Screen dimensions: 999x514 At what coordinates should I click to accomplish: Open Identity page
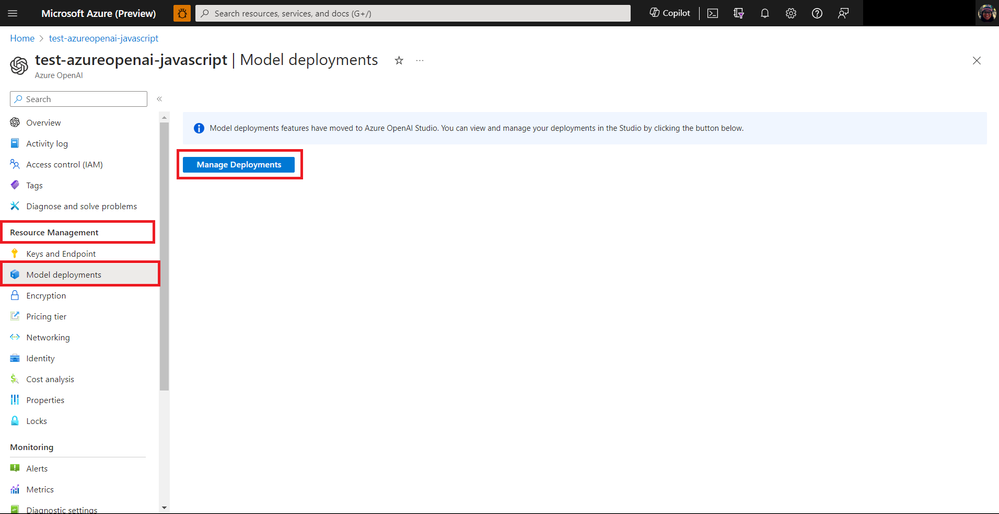click(41, 359)
